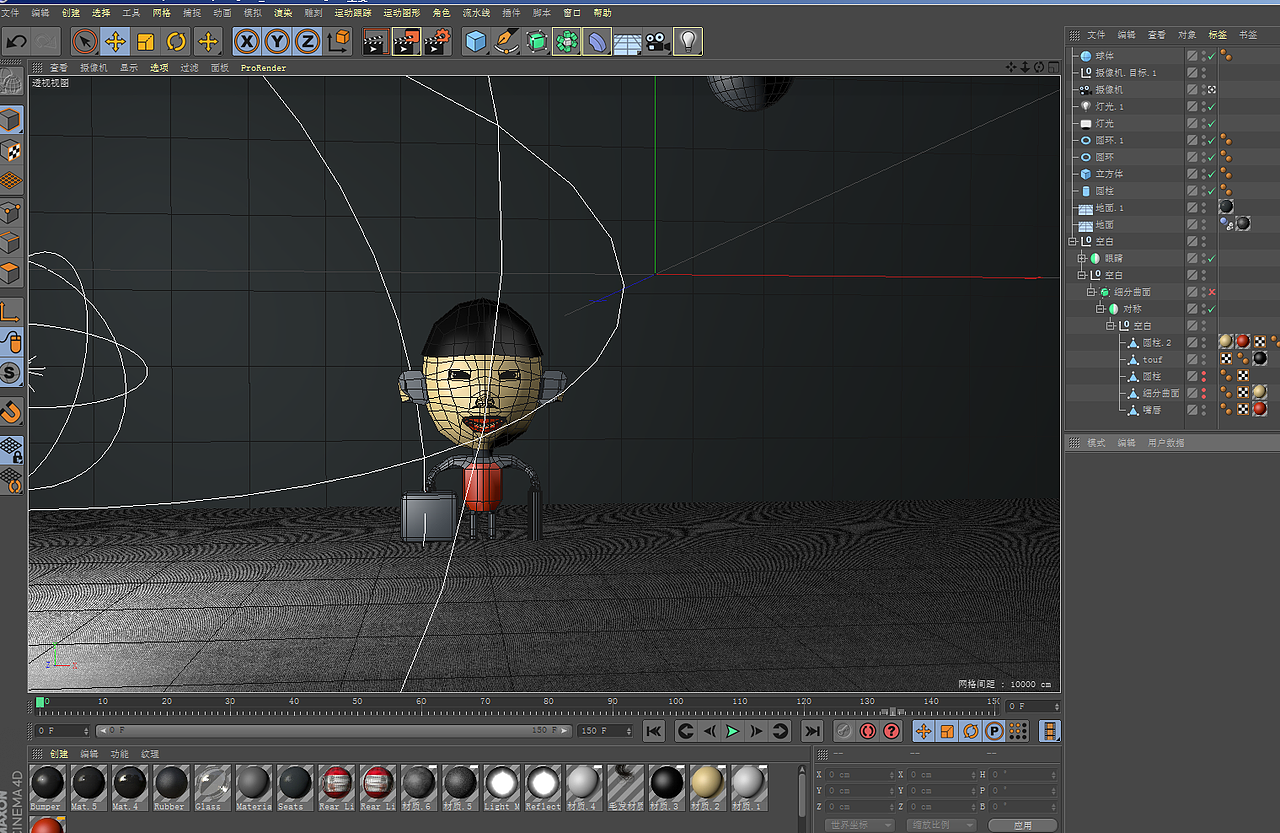
Task: Click the Undo arrow icon
Action: (16, 41)
